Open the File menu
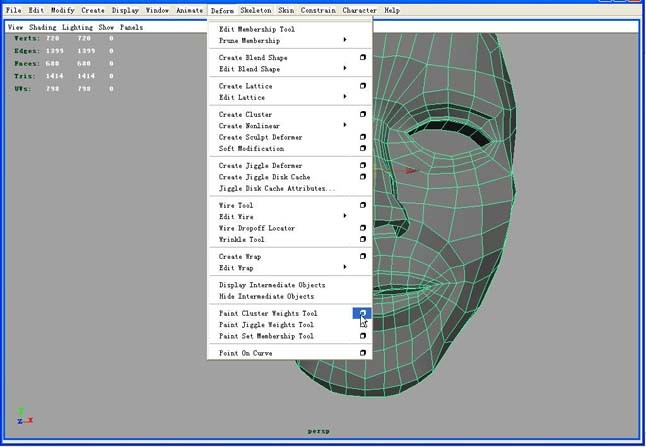The height and width of the screenshot is (447, 646). click(14, 10)
